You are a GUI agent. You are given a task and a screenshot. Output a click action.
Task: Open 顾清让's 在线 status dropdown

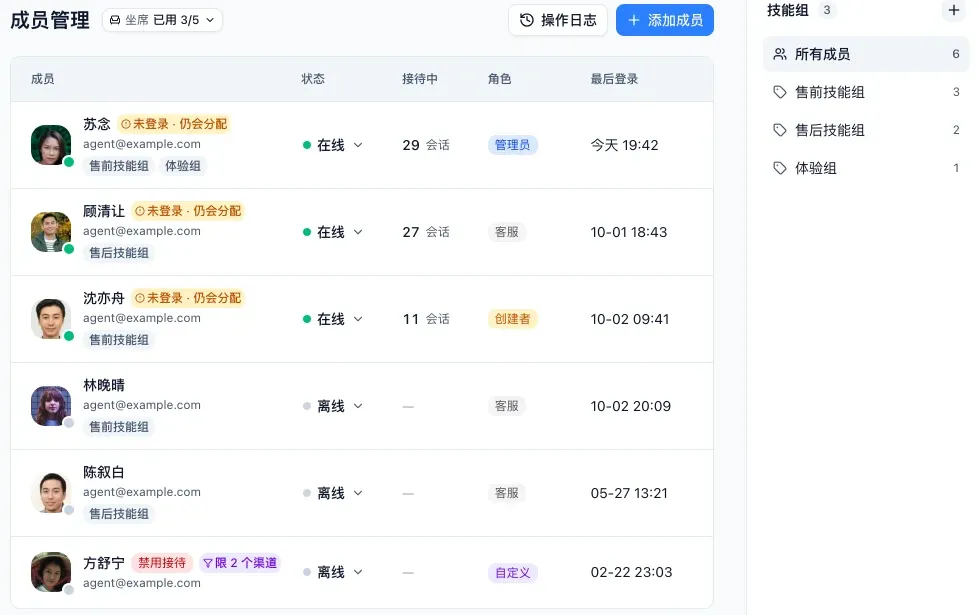tap(332, 232)
